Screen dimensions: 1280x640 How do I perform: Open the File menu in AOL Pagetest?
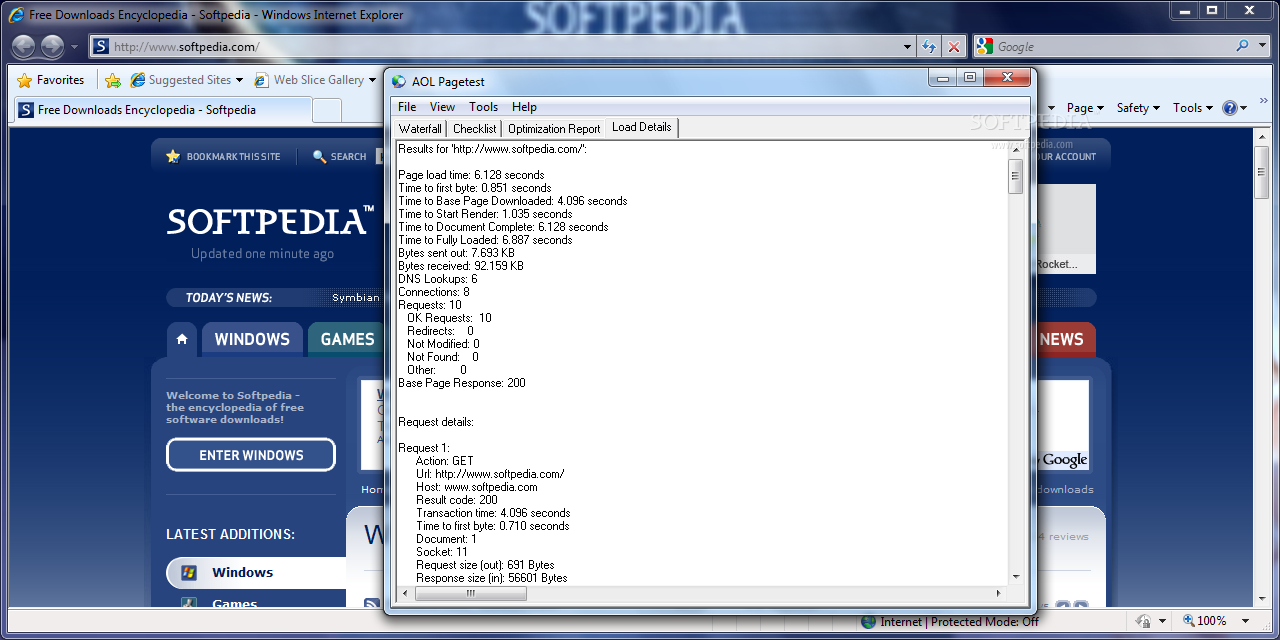407,107
